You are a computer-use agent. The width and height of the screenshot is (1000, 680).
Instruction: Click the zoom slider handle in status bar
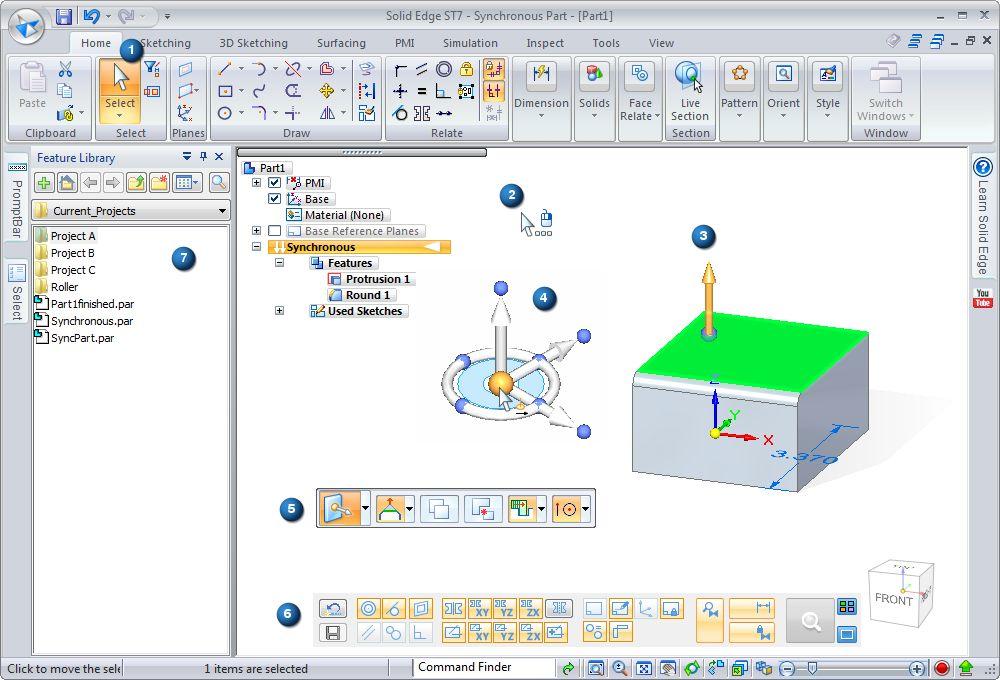[812, 668]
